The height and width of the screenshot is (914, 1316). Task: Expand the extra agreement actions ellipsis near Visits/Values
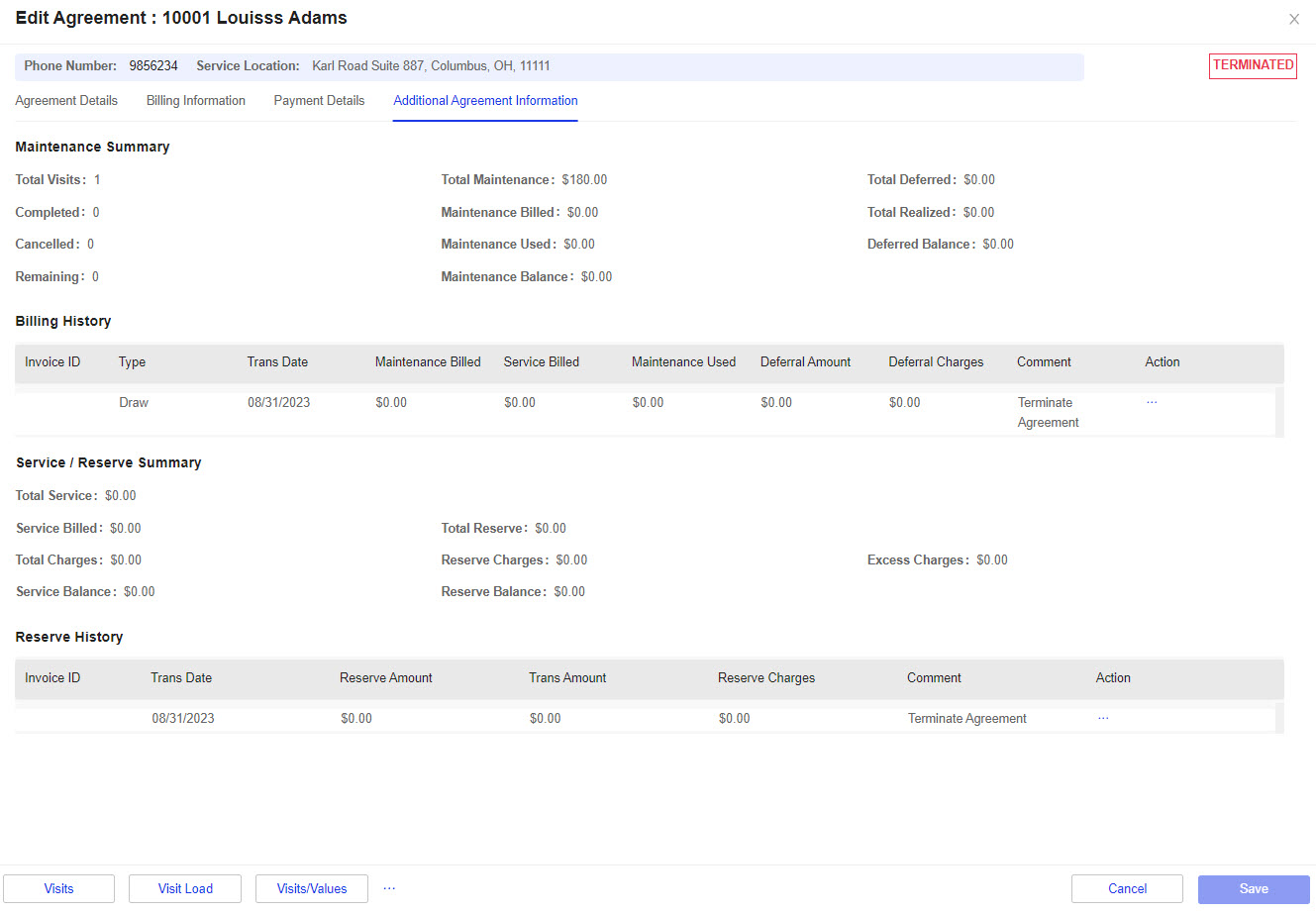click(388, 888)
